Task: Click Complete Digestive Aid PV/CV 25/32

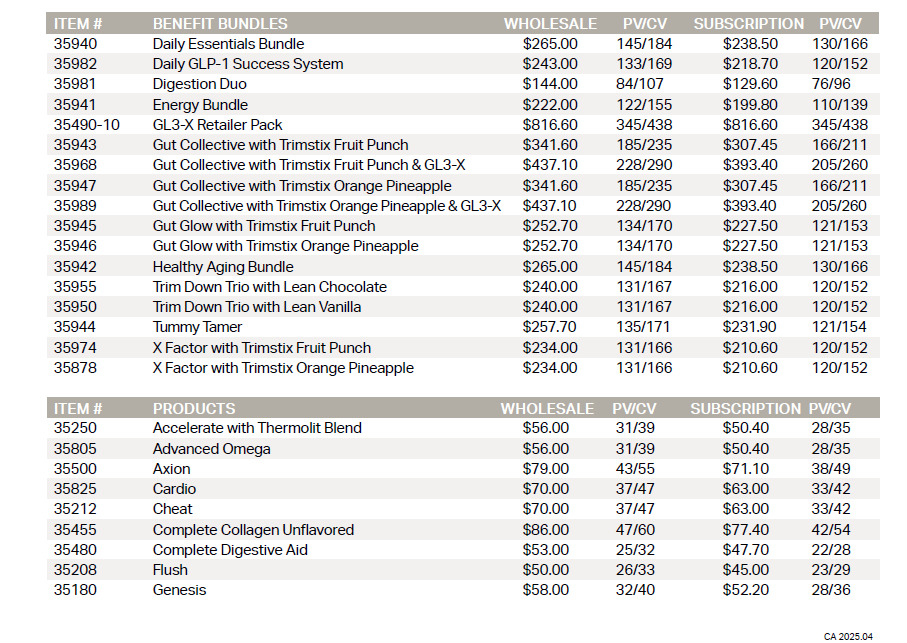Action: click(x=635, y=550)
